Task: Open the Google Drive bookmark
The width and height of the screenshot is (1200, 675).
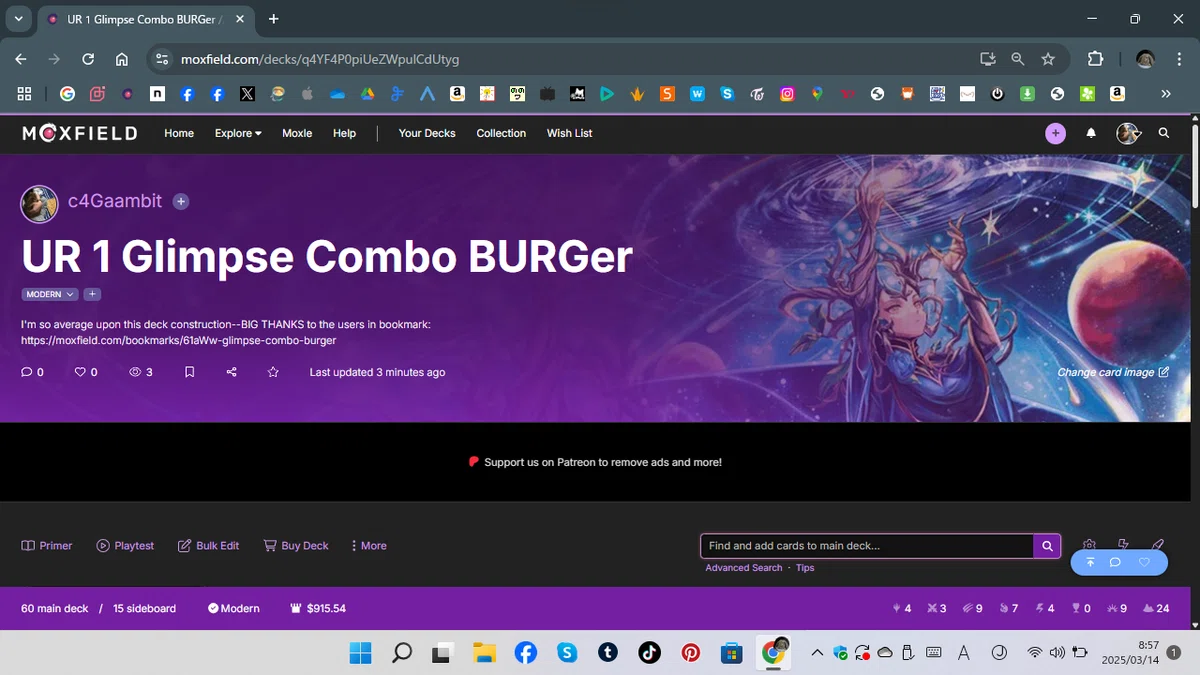Action: (x=367, y=94)
